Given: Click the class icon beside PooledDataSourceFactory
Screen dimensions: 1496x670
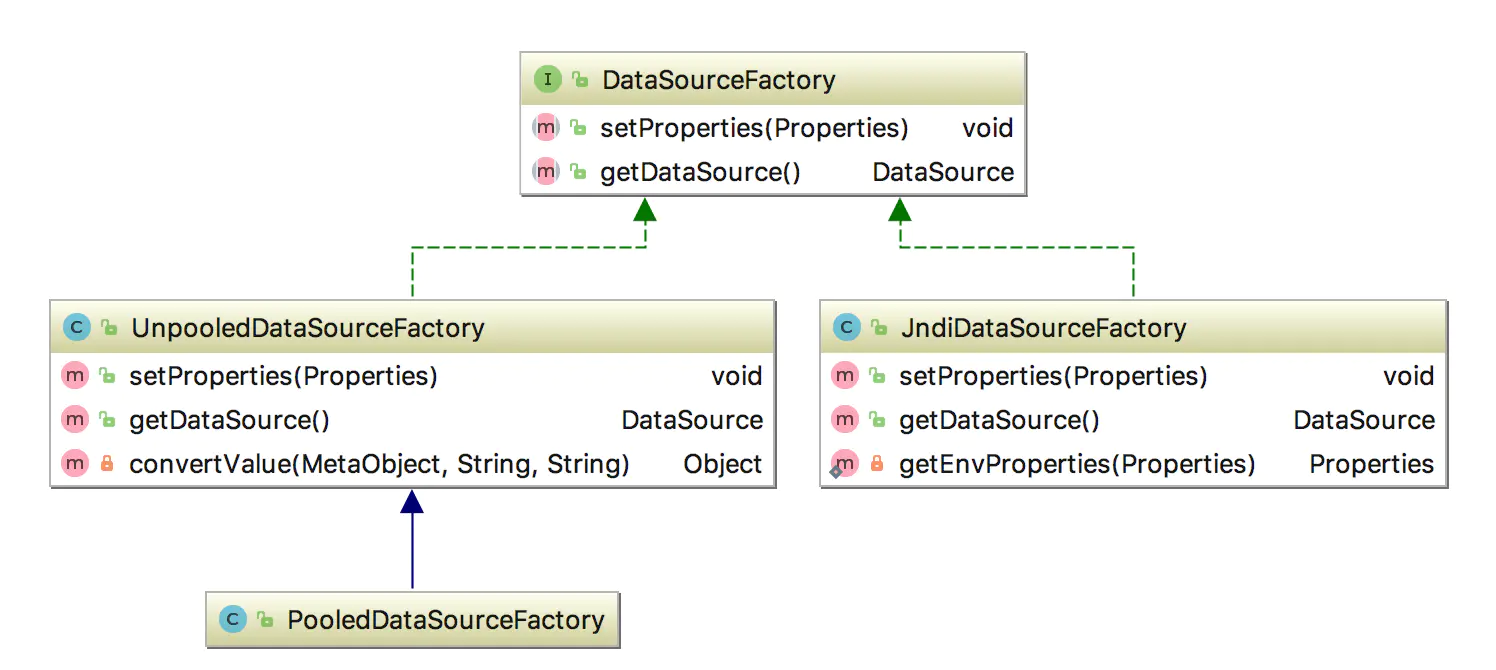Looking at the screenshot, I should [x=233, y=620].
